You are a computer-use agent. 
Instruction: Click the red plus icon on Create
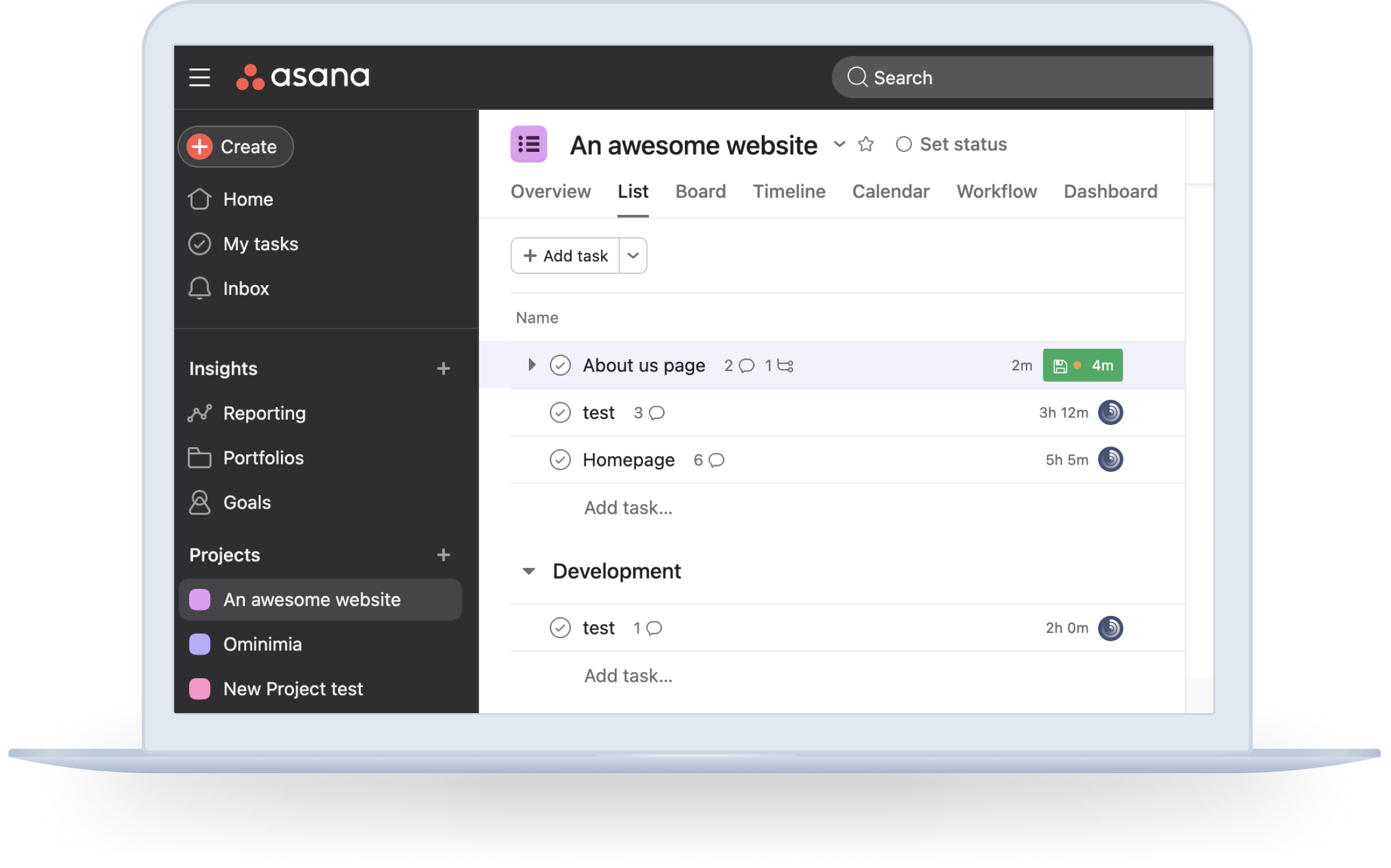click(199, 146)
